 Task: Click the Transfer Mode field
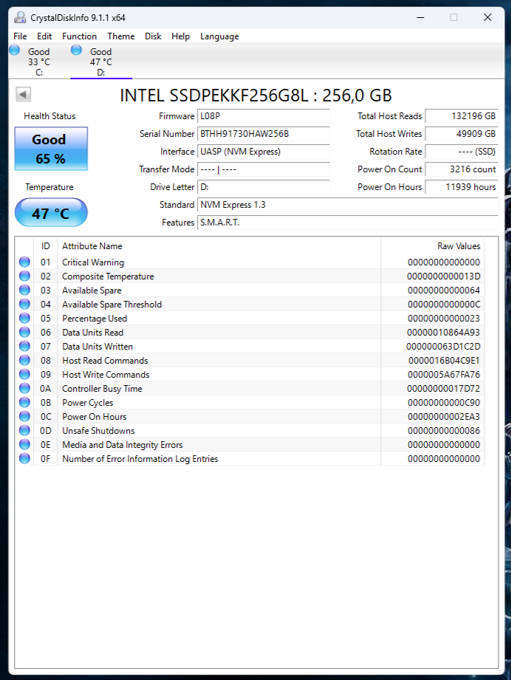point(264,170)
